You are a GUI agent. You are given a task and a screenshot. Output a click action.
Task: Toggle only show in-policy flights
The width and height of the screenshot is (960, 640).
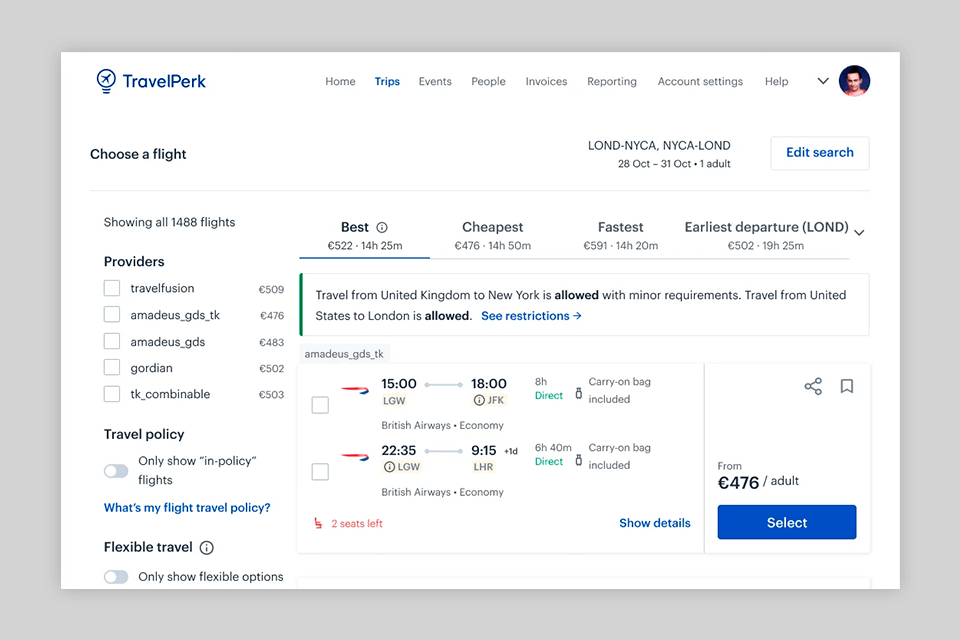(x=116, y=471)
